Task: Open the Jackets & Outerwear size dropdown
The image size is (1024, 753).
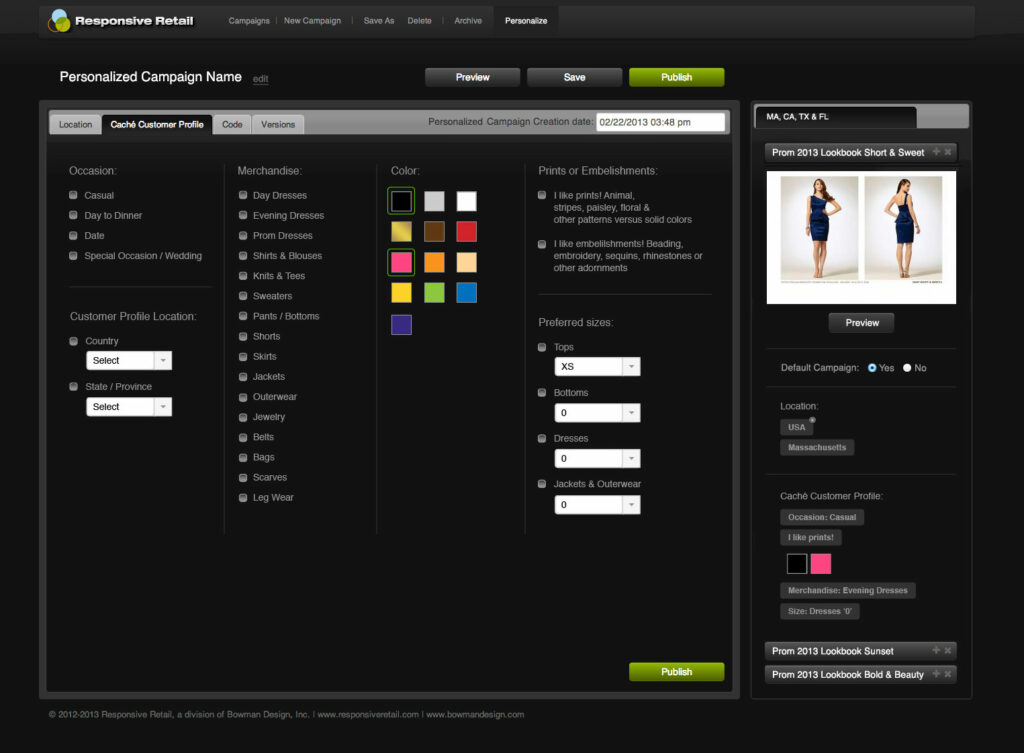Action: pyautogui.click(x=598, y=505)
